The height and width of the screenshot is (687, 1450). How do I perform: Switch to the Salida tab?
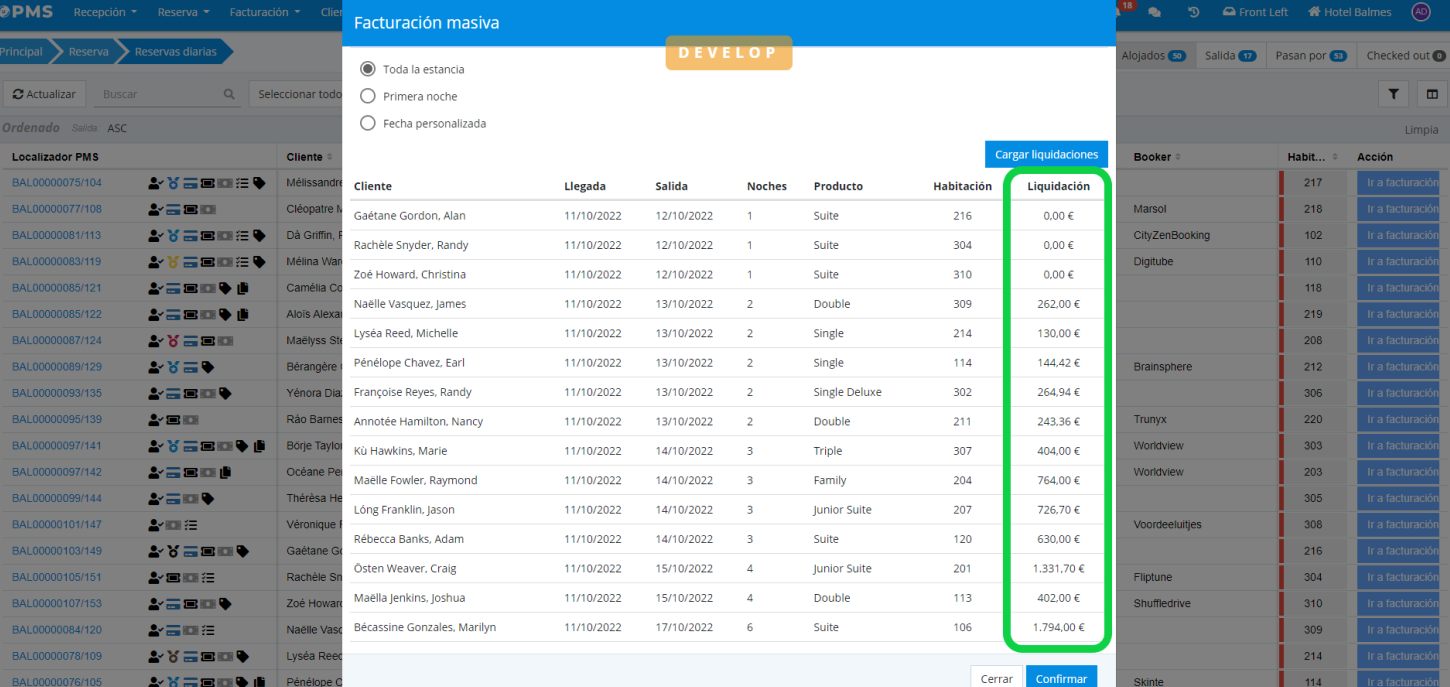pos(1230,56)
